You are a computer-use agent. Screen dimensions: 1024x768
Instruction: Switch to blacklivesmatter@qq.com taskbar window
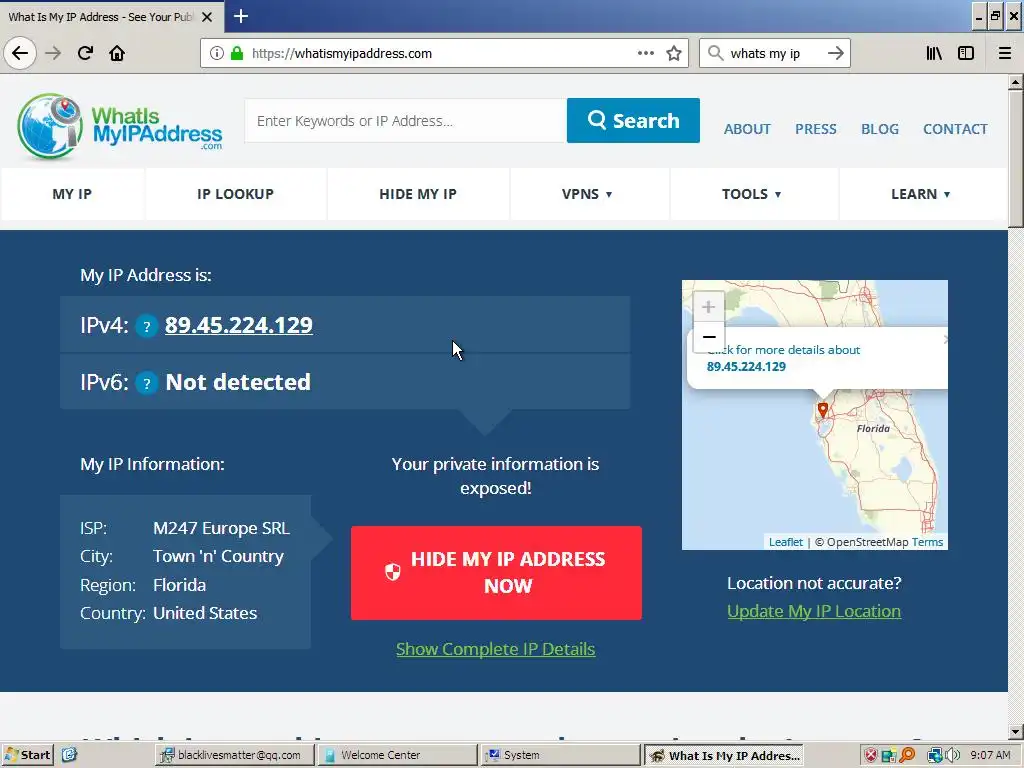(x=234, y=755)
